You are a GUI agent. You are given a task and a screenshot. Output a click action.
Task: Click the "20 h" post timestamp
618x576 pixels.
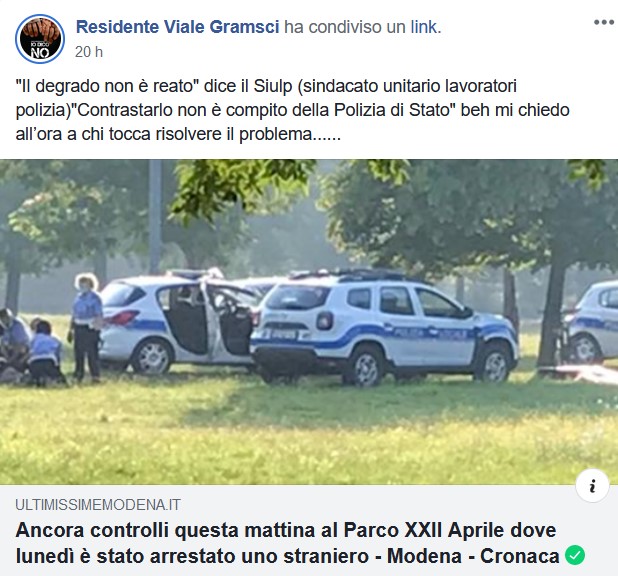(89, 52)
